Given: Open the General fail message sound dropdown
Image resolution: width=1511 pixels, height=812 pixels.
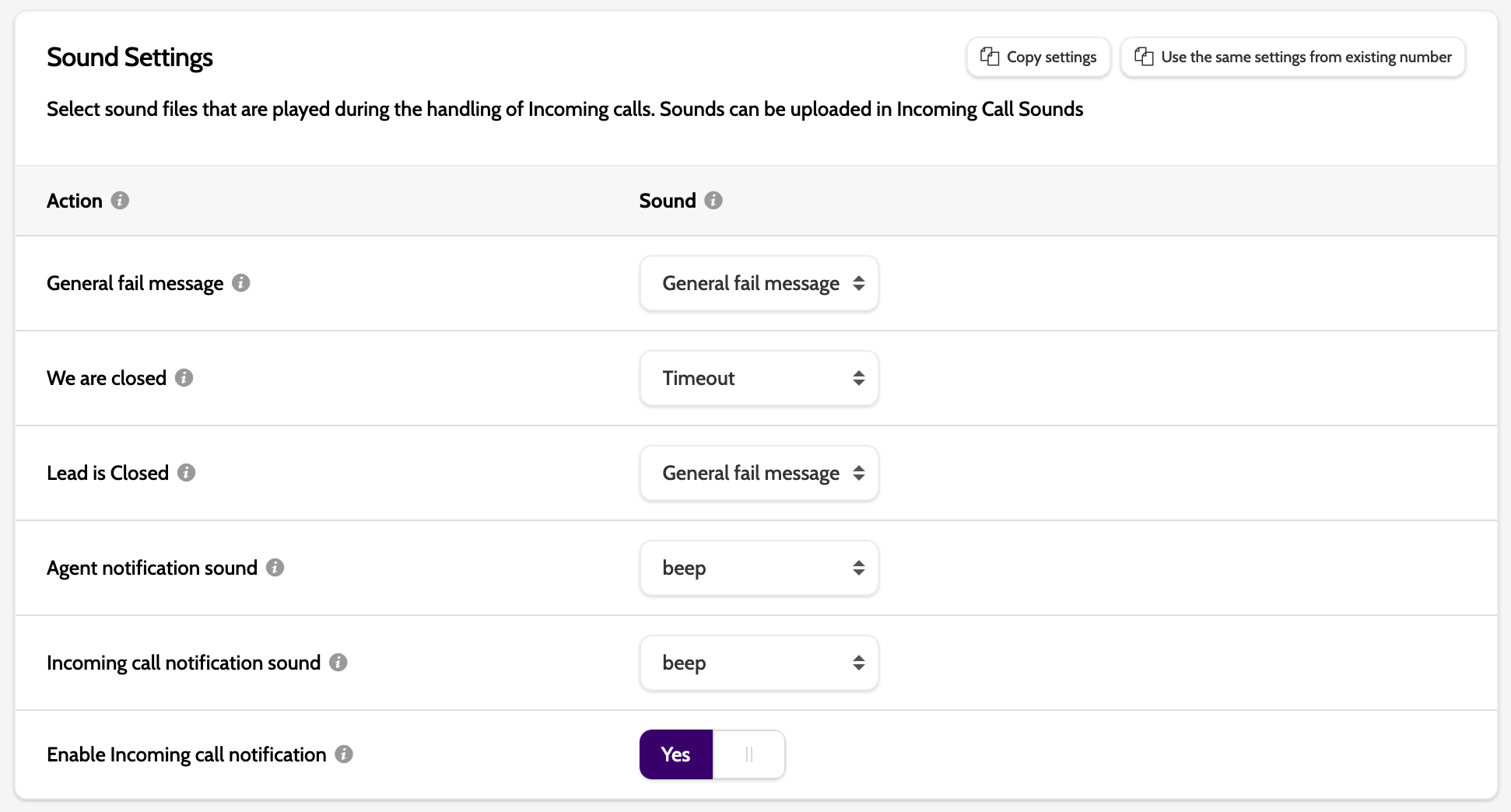Looking at the screenshot, I should (x=759, y=283).
